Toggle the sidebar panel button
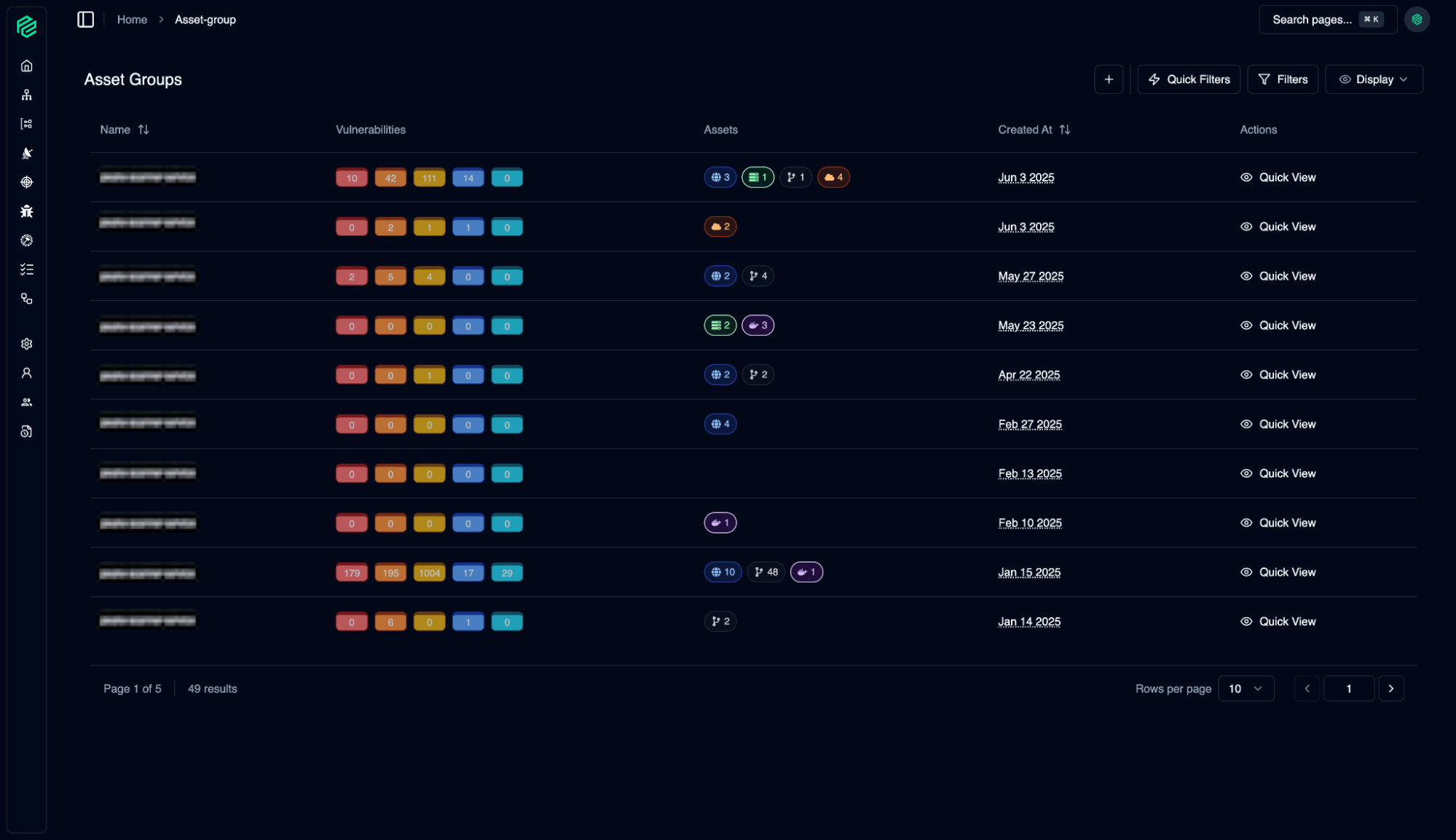This screenshot has height=840, width=1456. (x=85, y=20)
